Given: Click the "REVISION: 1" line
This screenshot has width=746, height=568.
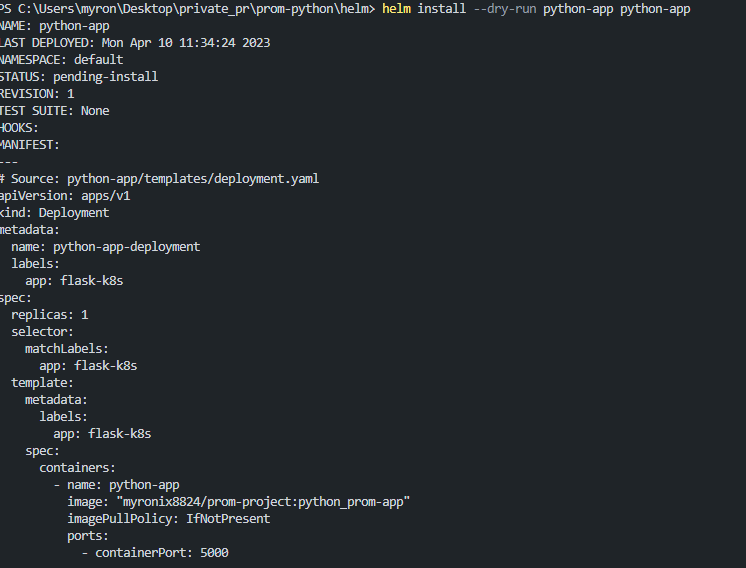Looking at the screenshot, I should pyautogui.click(x=38, y=94).
